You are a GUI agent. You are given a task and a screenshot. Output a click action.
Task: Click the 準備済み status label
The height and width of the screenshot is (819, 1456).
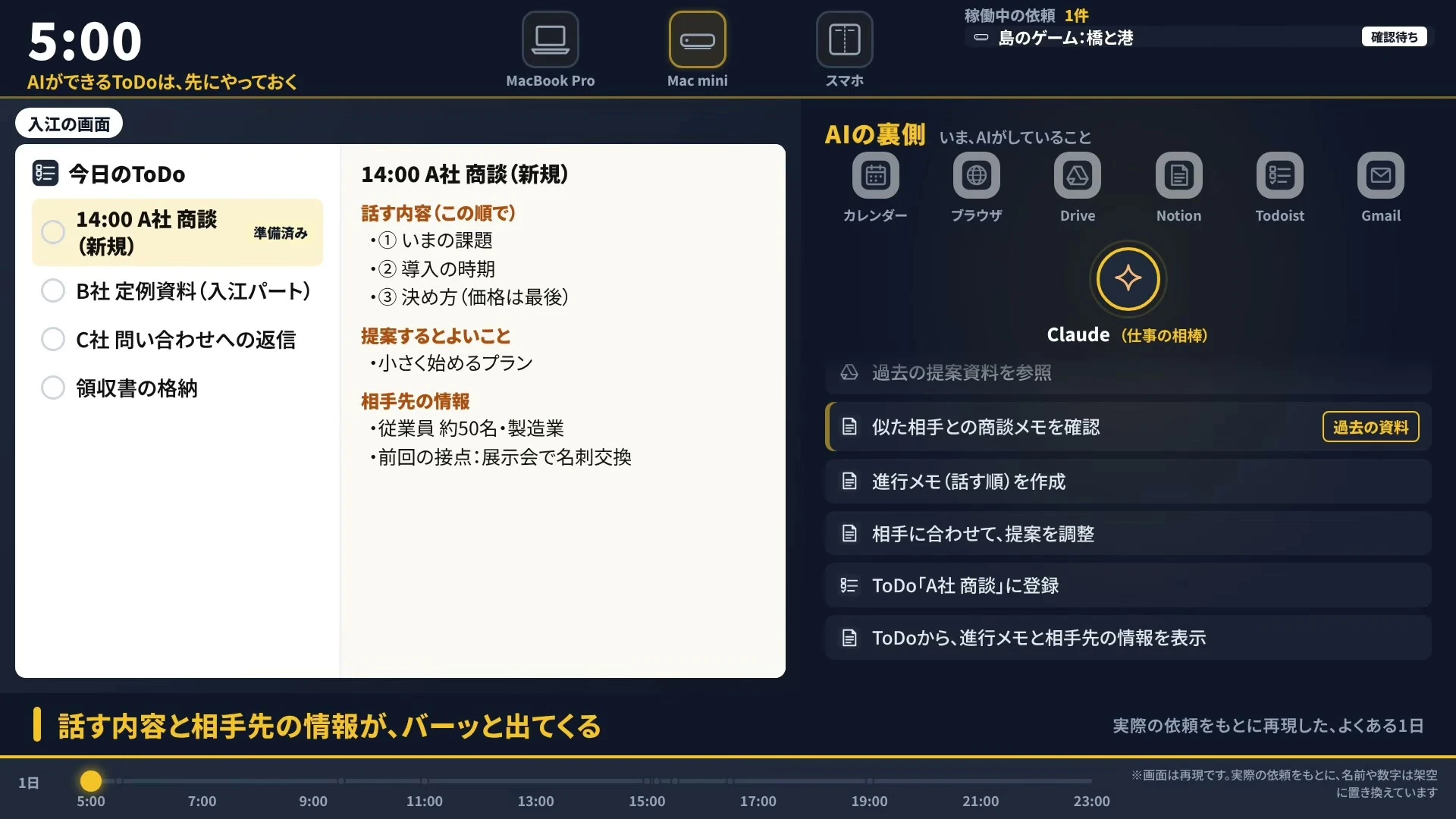pyautogui.click(x=281, y=233)
